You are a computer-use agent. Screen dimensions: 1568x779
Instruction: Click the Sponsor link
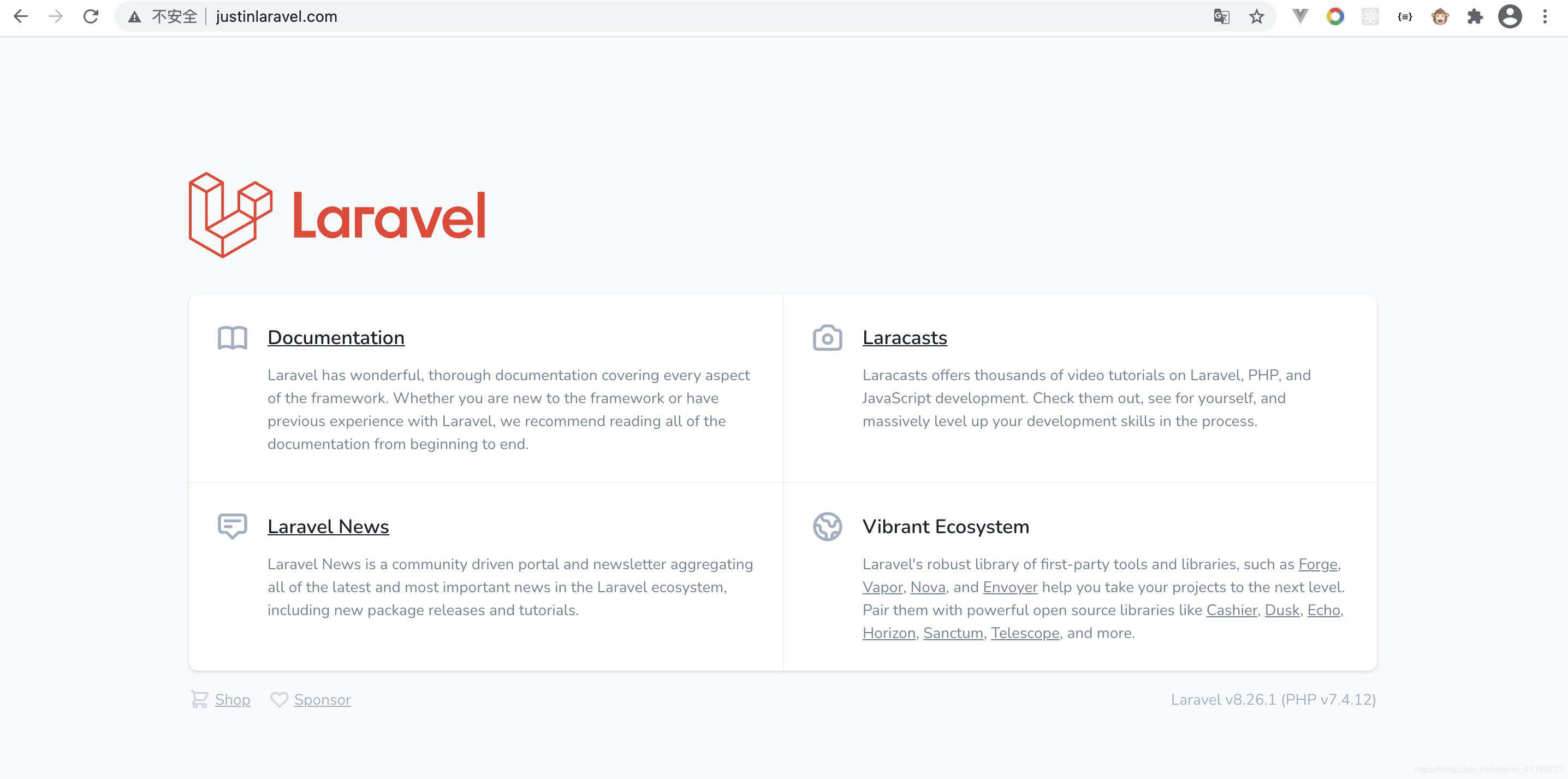pos(323,699)
